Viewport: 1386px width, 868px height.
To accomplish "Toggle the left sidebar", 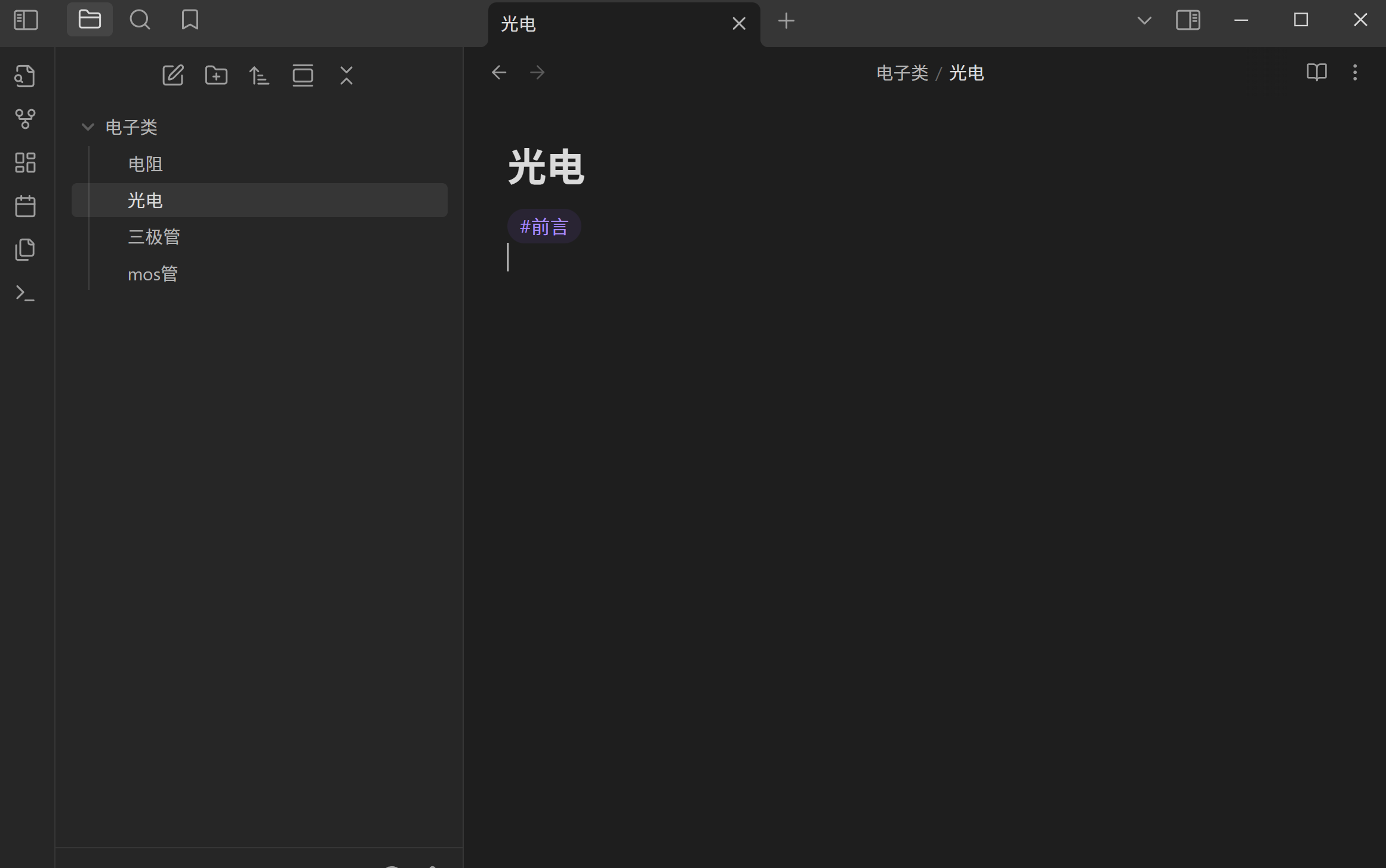I will 26,20.
